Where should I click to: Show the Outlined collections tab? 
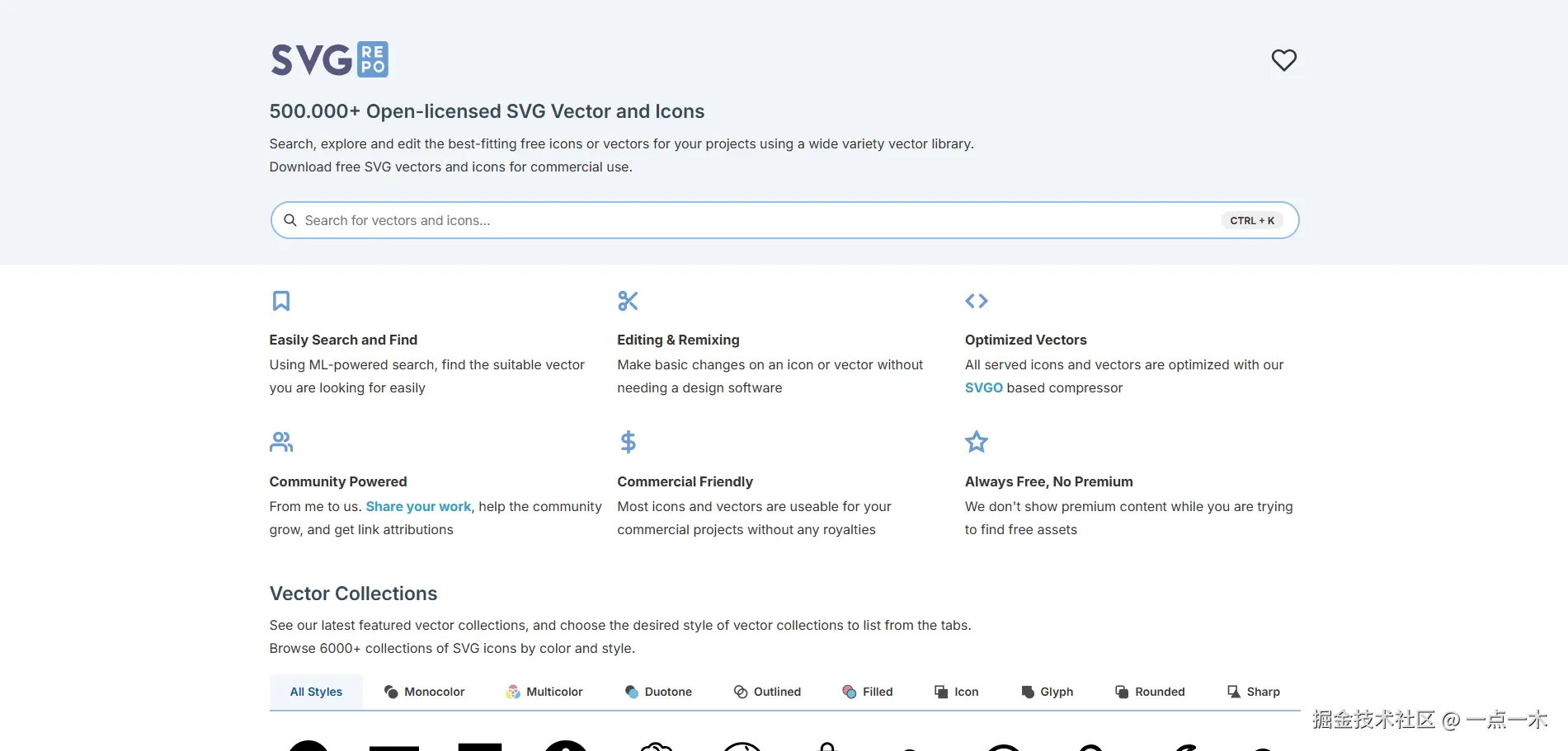pyautogui.click(x=767, y=692)
